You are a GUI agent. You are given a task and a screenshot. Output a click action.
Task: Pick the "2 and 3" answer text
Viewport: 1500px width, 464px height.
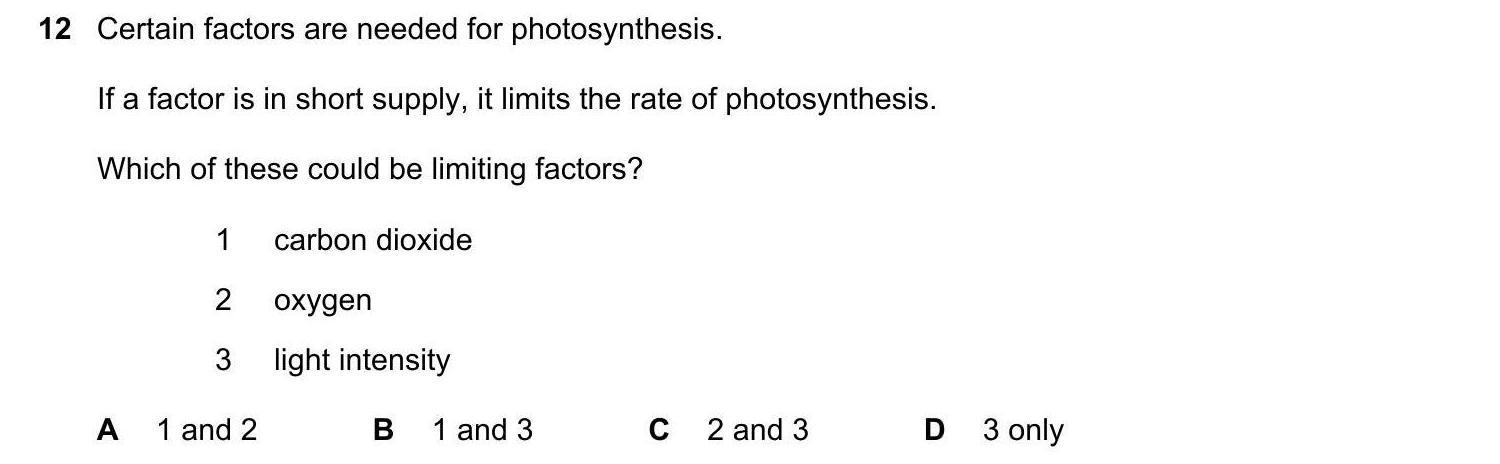[757, 430]
